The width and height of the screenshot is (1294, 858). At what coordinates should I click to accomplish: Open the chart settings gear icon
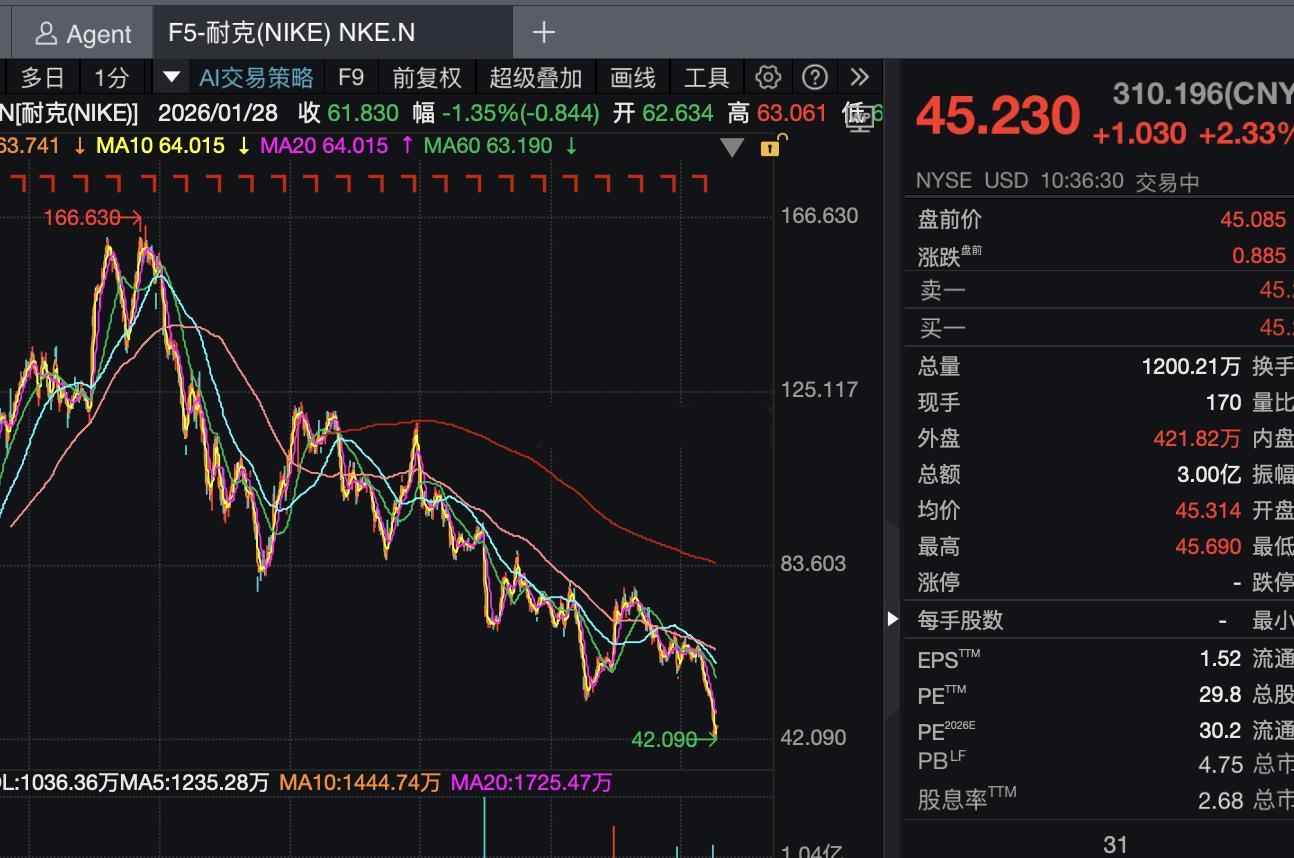[x=768, y=77]
